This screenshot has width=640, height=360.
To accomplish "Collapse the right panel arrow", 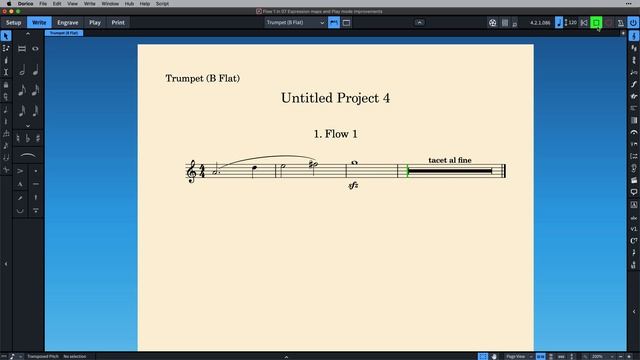I will coord(634,311).
